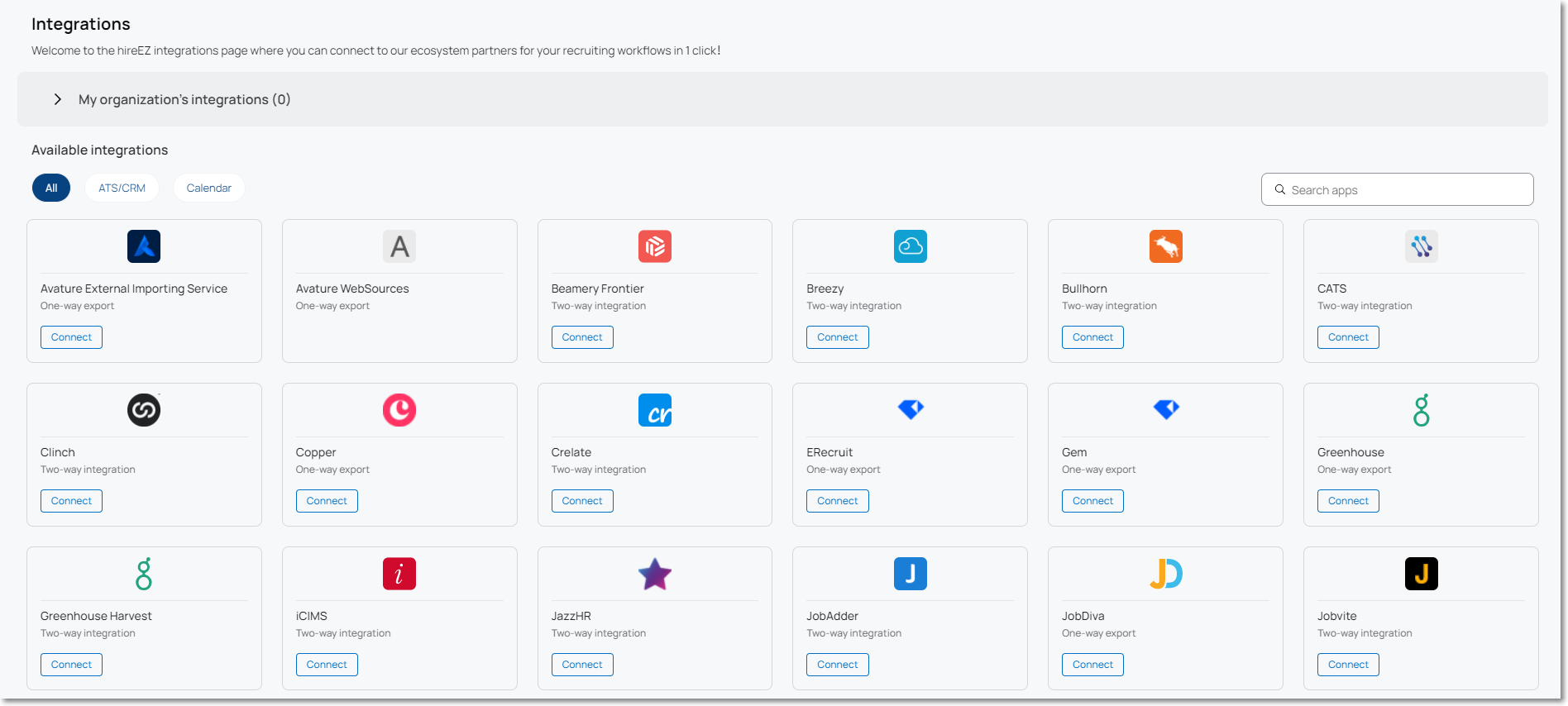Viewport: 1568px width, 706px height.
Task: Click the Greenhouse Harvest title text
Action: pos(96,616)
